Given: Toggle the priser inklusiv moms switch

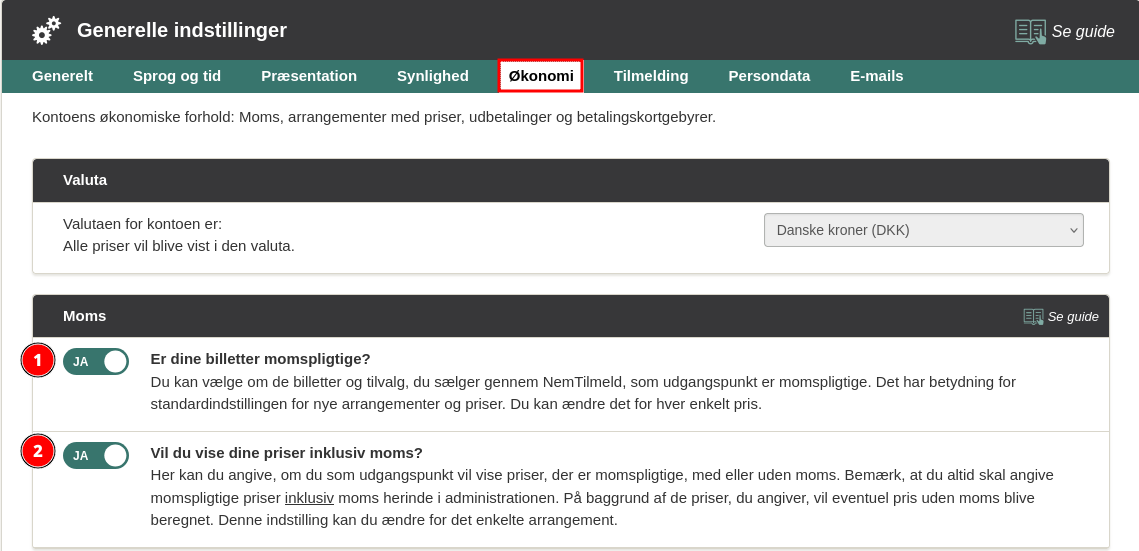Looking at the screenshot, I should [96, 455].
